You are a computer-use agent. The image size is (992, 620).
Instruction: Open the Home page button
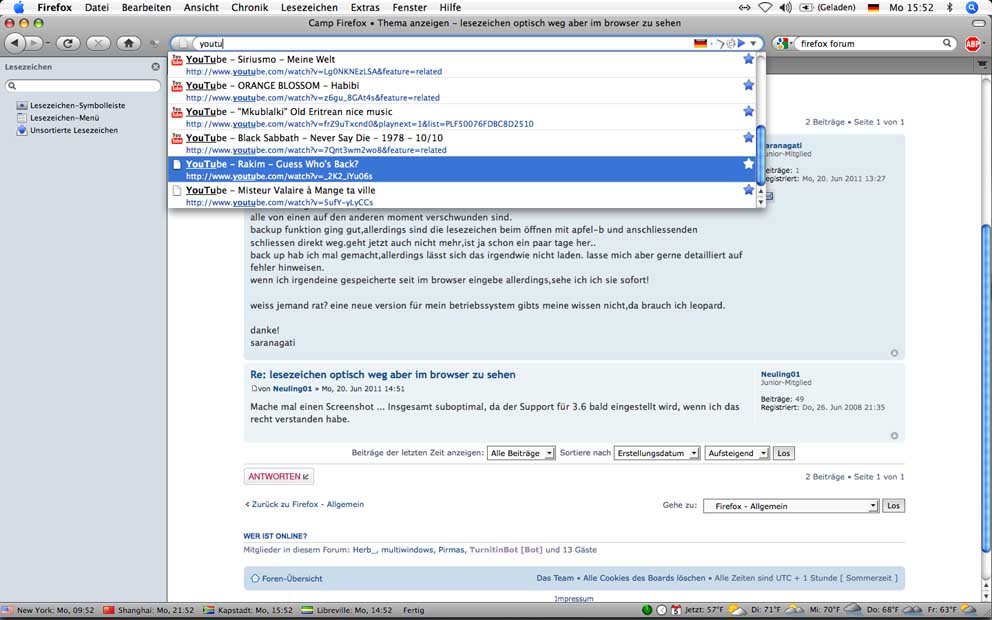pos(128,43)
